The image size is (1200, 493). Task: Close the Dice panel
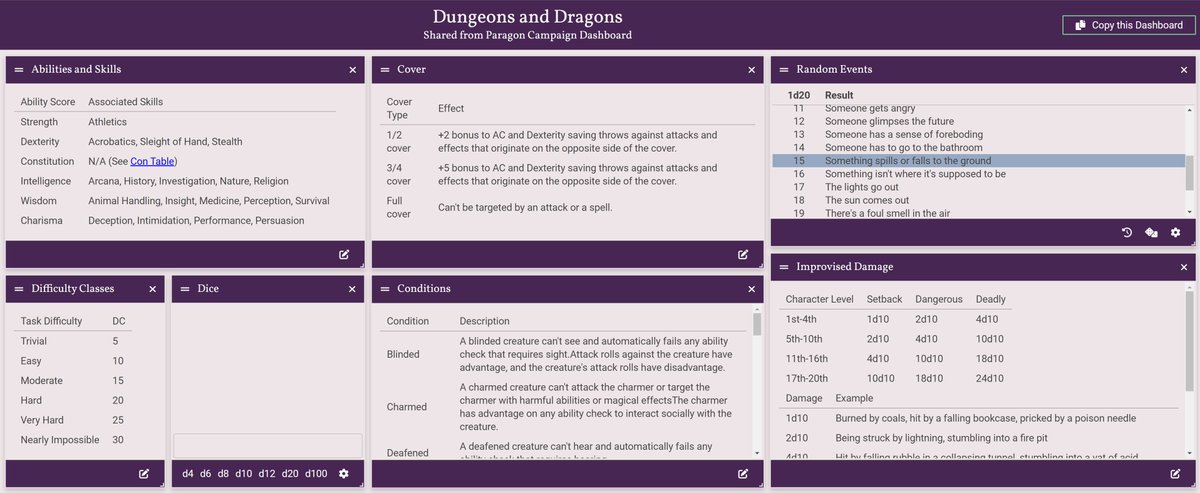pyautogui.click(x=353, y=289)
